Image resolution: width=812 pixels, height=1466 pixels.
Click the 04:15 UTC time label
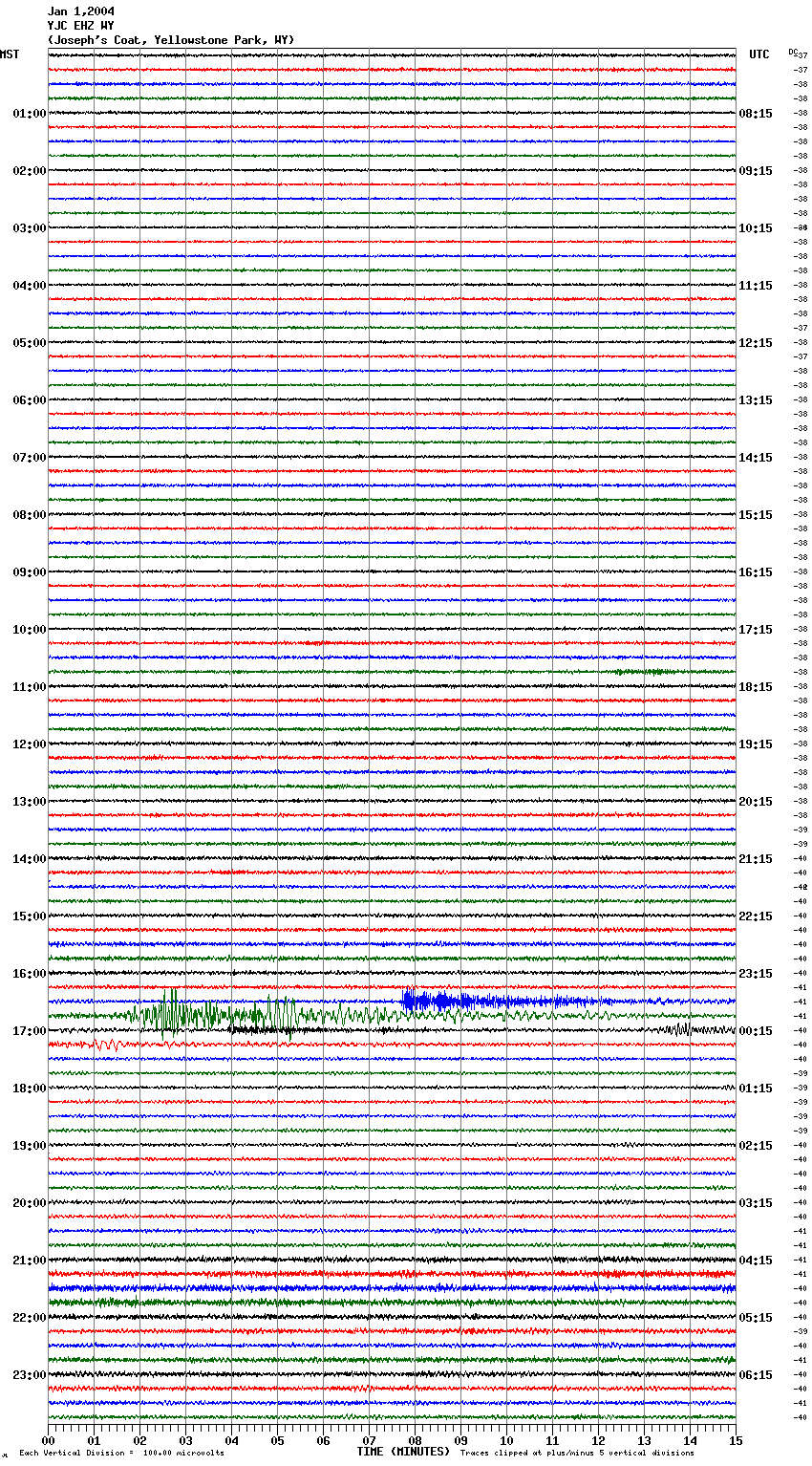pyautogui.click(x=756, y=1261)
